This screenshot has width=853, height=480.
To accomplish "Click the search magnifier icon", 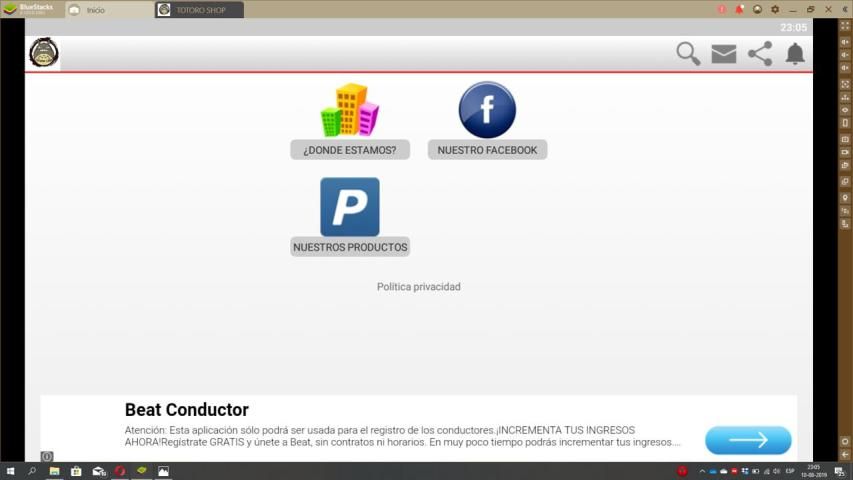I will [x=688, y=54].
